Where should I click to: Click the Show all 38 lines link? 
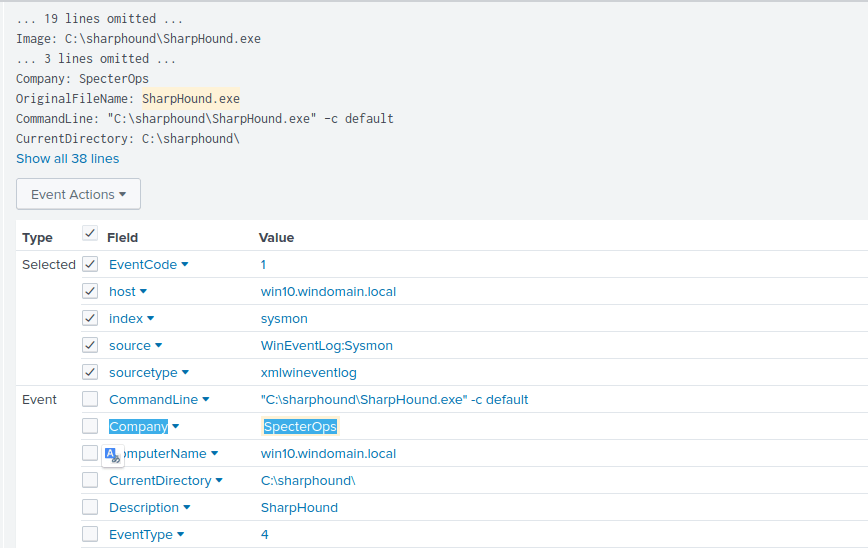click(x=67, y=159)
